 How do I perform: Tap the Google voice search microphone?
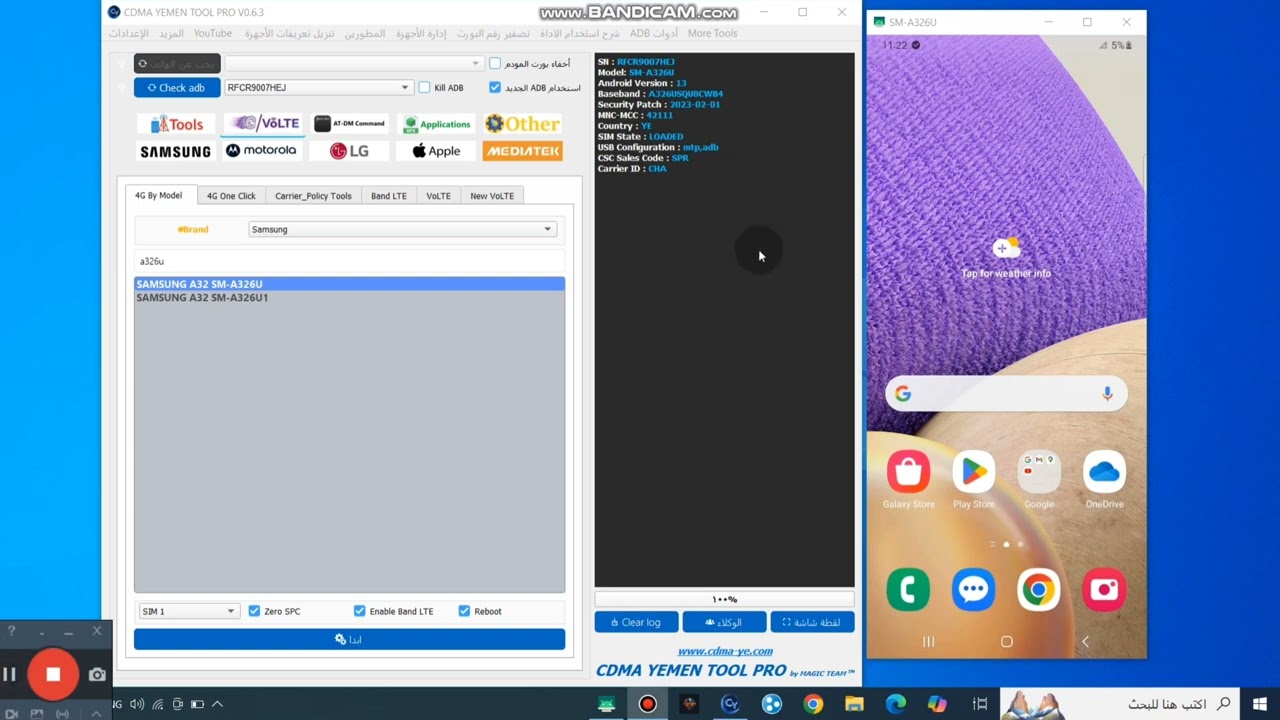1107,394
